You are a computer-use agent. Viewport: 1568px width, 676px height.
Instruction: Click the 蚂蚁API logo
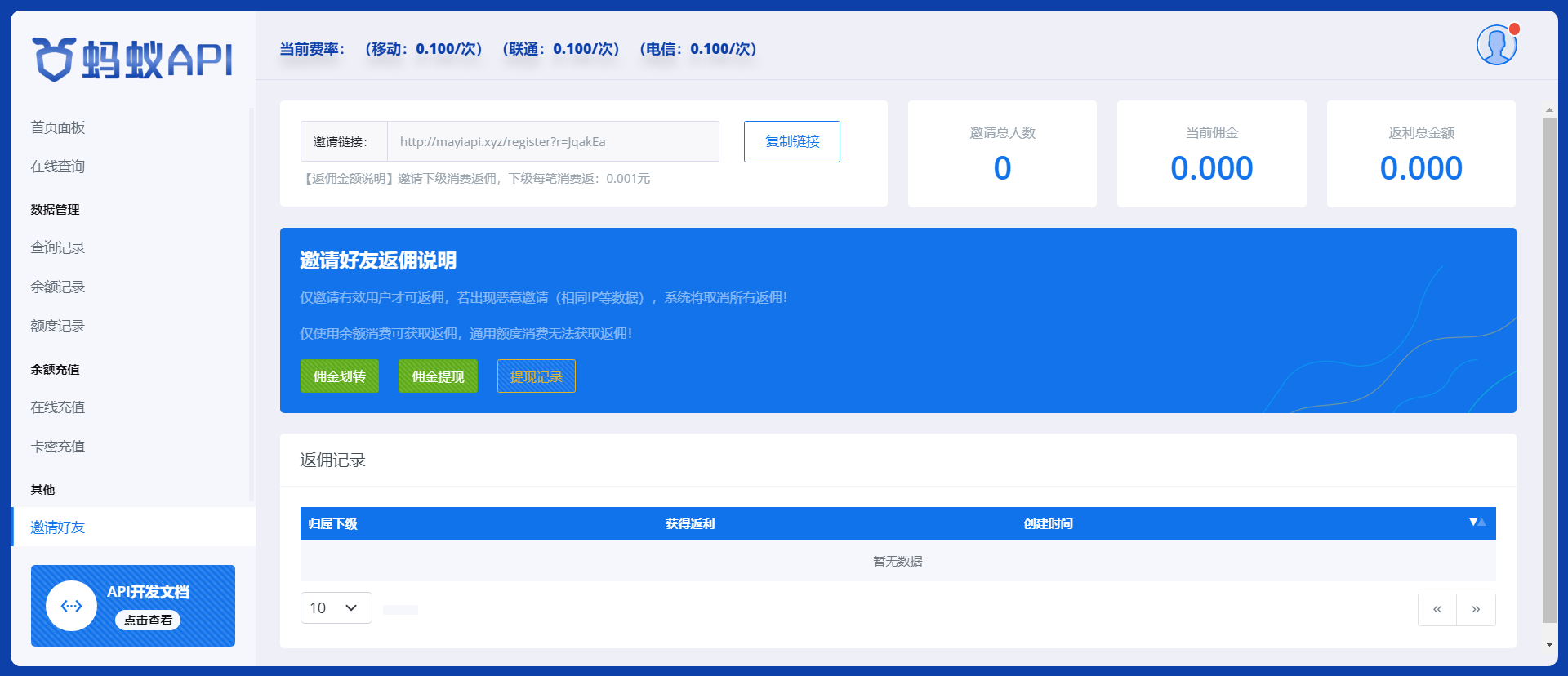click(132, 59)
